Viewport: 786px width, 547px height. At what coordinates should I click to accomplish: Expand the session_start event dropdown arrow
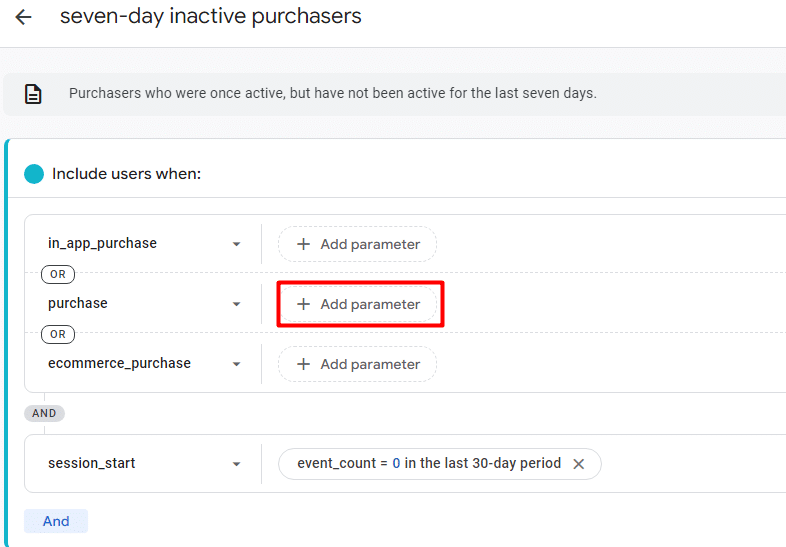point(236,464)
